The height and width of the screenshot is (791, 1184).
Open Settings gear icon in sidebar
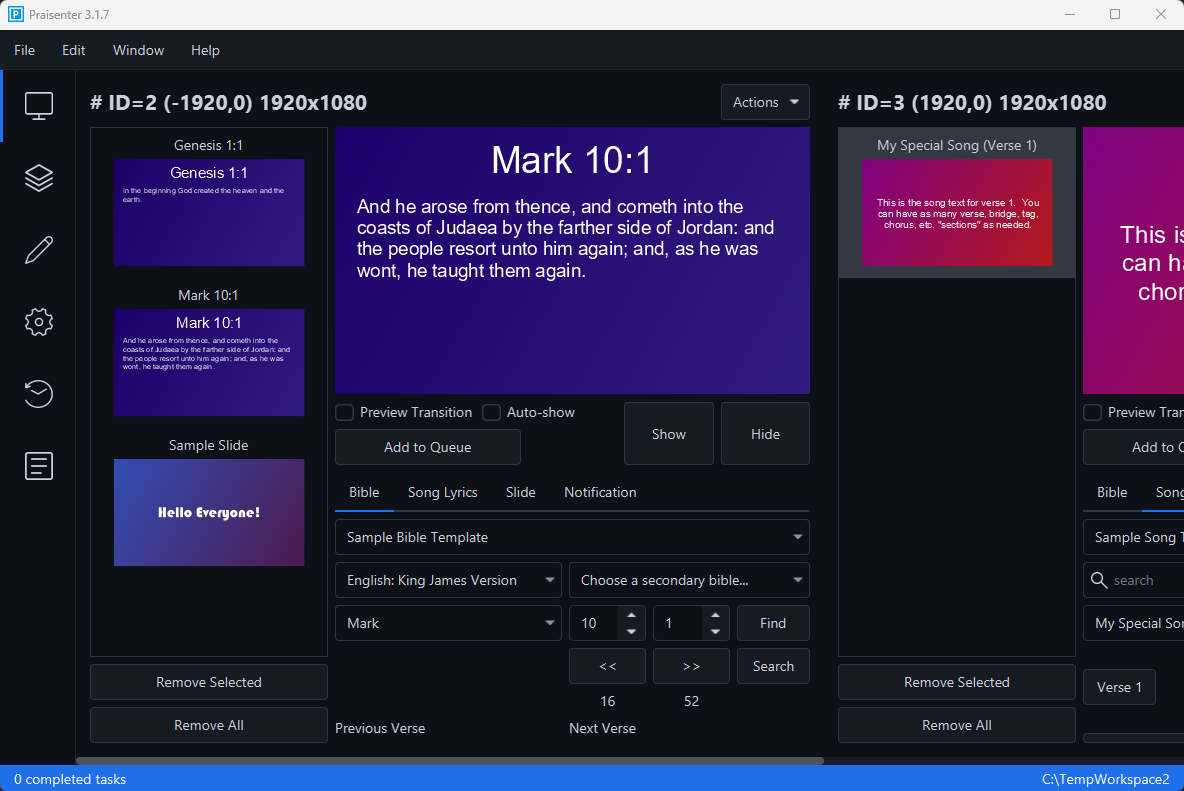[39, 322]
